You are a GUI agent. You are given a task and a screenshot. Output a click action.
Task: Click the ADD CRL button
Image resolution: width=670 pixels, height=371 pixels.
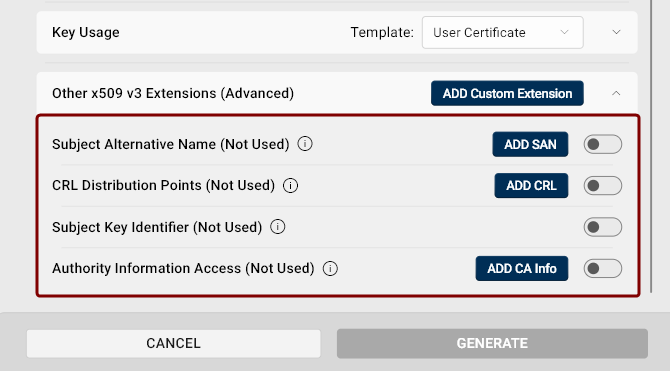tap(531, 186)
